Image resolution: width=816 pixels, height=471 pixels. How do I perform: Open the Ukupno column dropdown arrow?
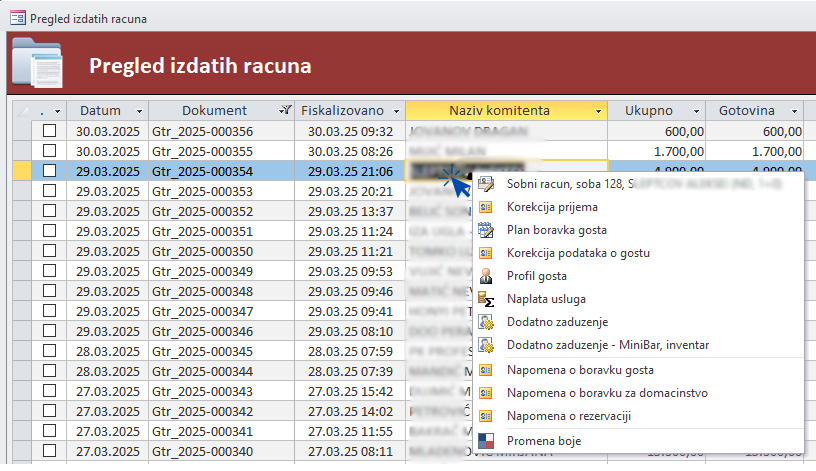tap(696, 110)
